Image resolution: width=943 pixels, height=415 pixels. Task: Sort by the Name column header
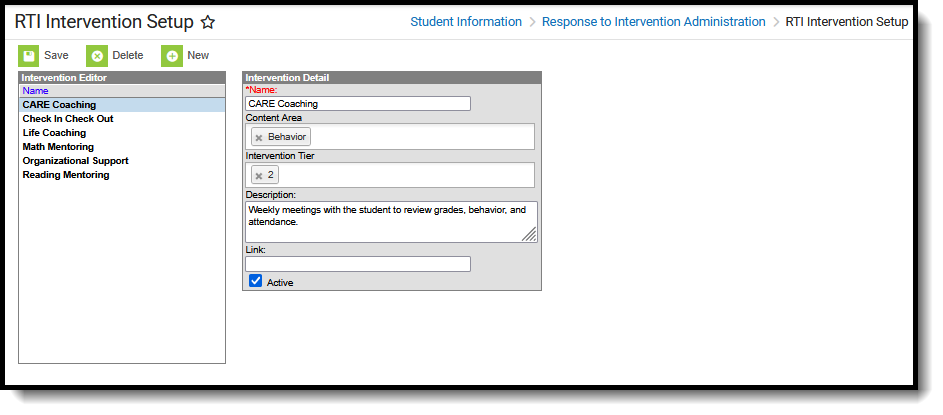point(35,91)
